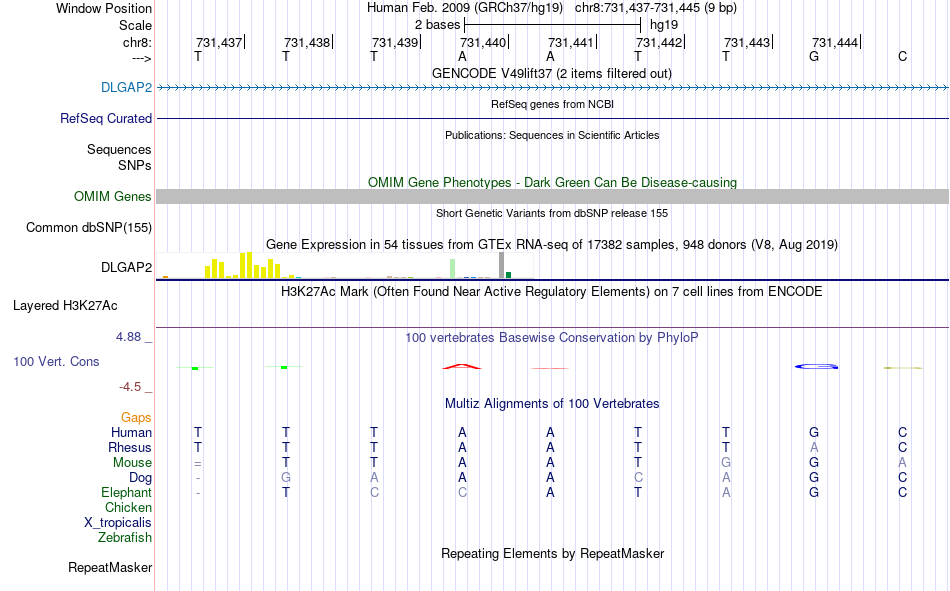Click the Basewise Conservation by PhyloP title
Screen dimensions: 950x591
coord(551,338)
